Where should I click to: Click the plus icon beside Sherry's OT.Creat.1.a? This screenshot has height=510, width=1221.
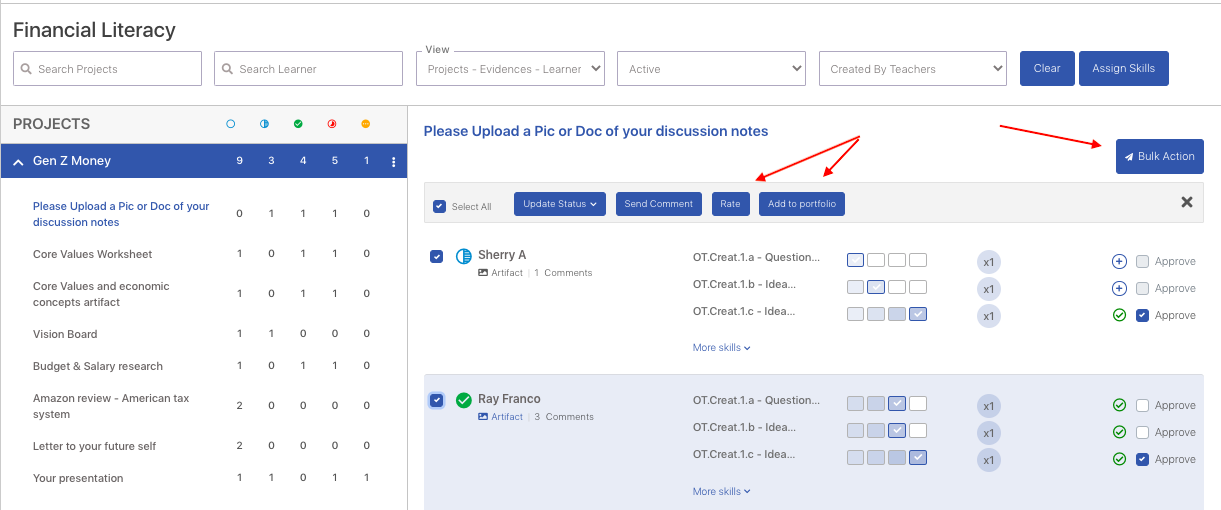1119,261
